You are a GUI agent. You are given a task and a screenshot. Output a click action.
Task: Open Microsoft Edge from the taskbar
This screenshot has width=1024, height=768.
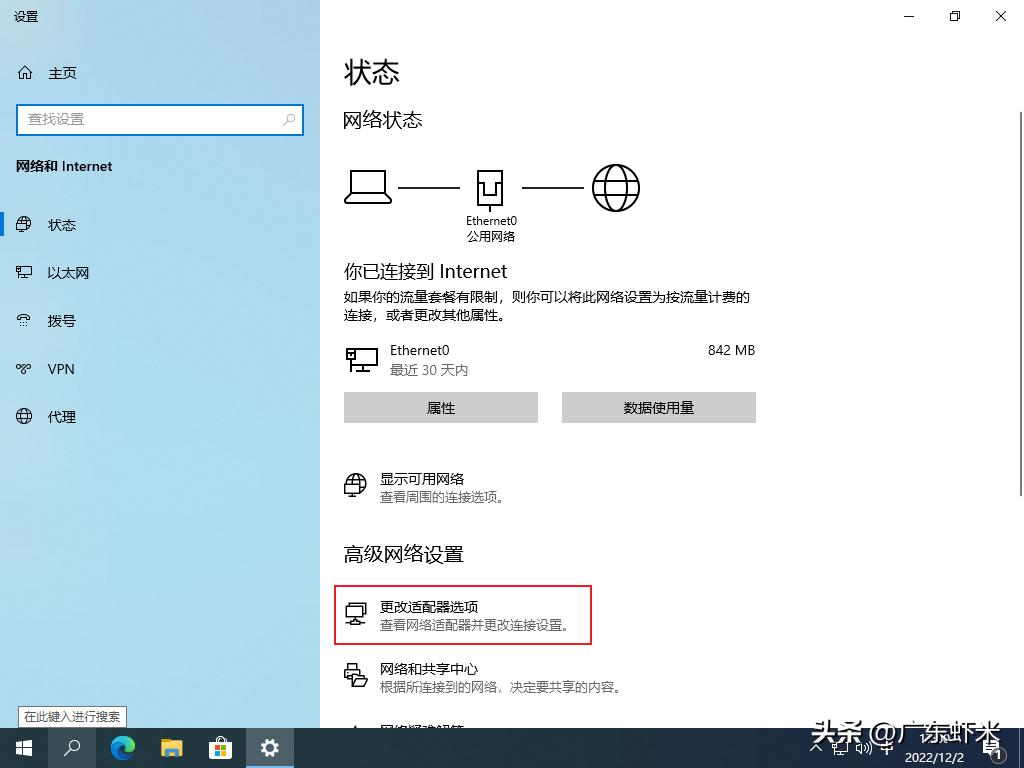click(122, 747)
